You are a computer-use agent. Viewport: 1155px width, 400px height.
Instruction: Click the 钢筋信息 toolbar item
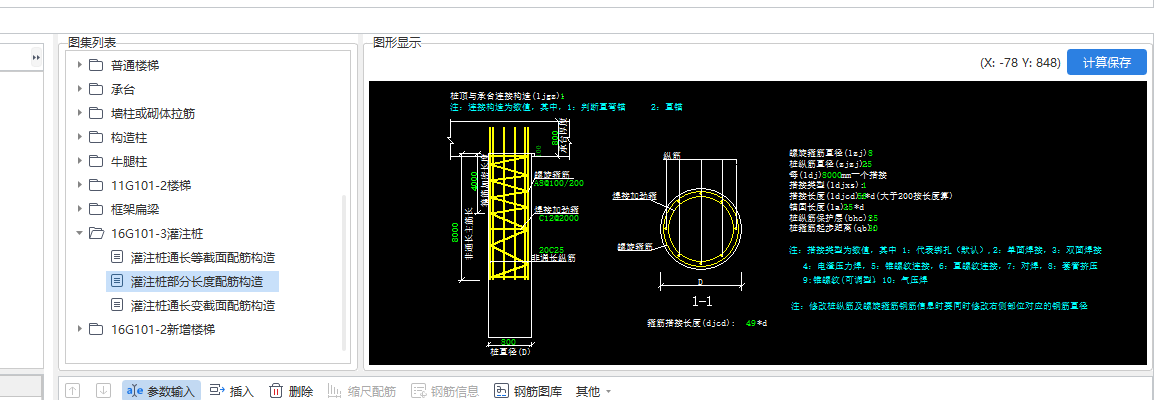[x=445, y=391]
